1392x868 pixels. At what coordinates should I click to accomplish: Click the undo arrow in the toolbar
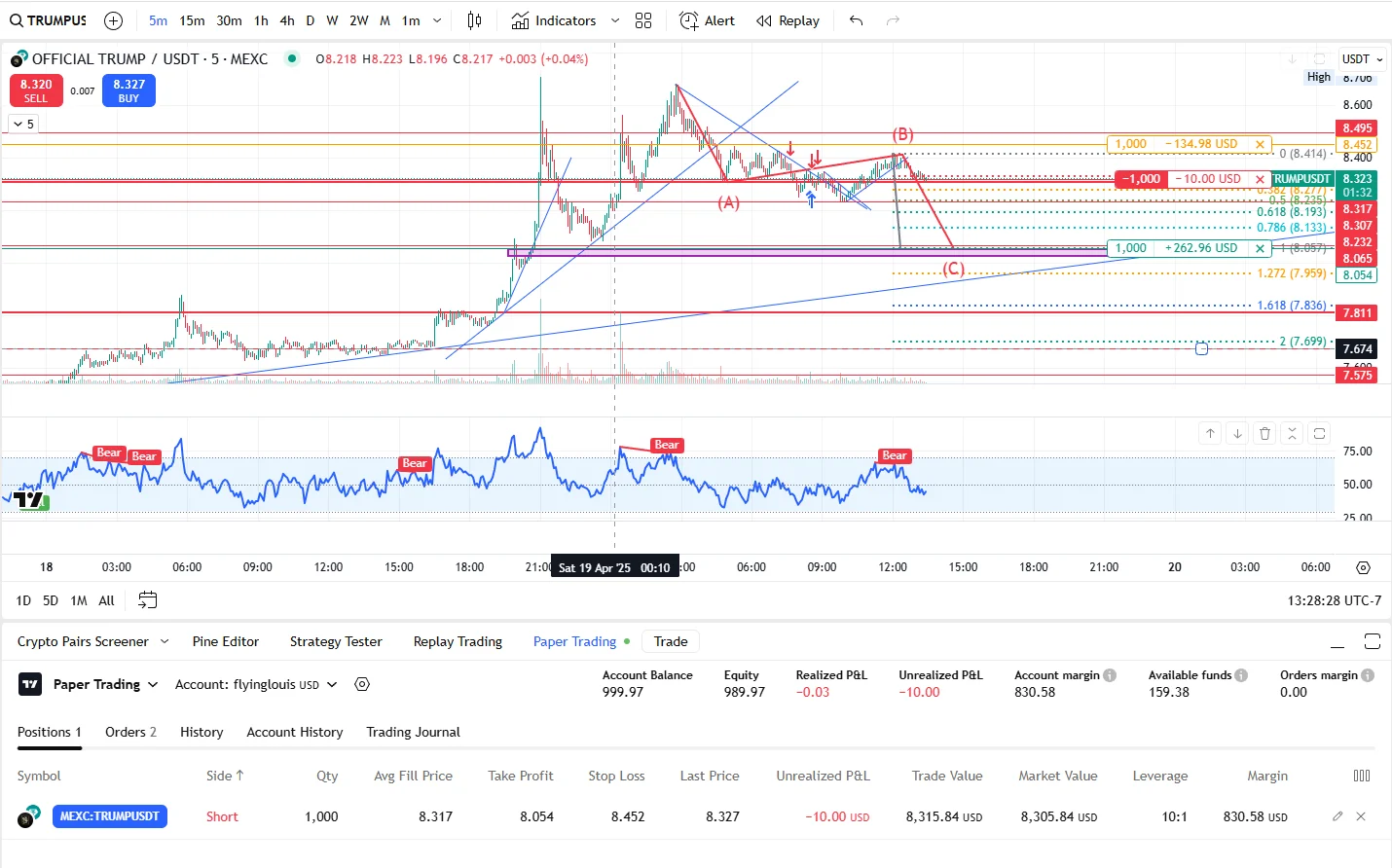pos(856,20)
